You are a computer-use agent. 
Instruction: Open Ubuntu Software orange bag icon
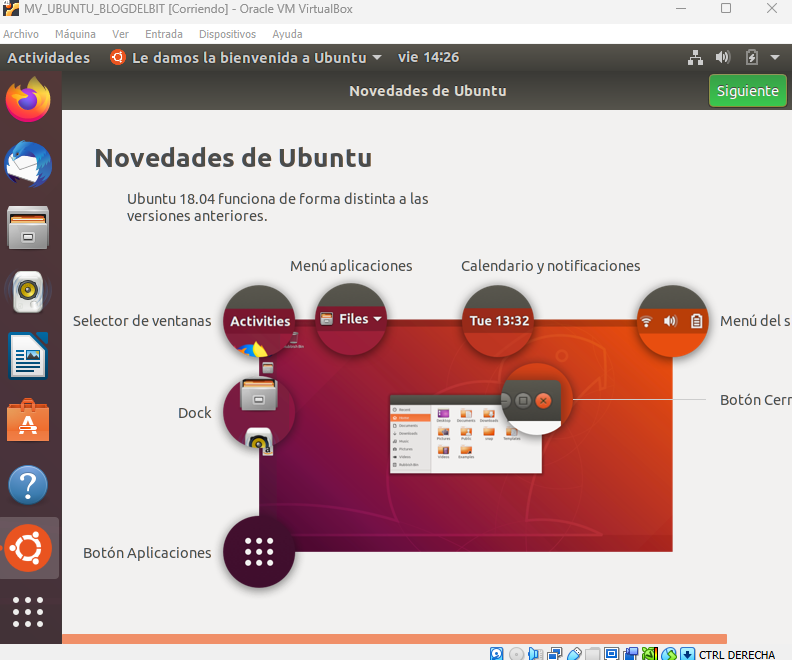pos(28,420)
